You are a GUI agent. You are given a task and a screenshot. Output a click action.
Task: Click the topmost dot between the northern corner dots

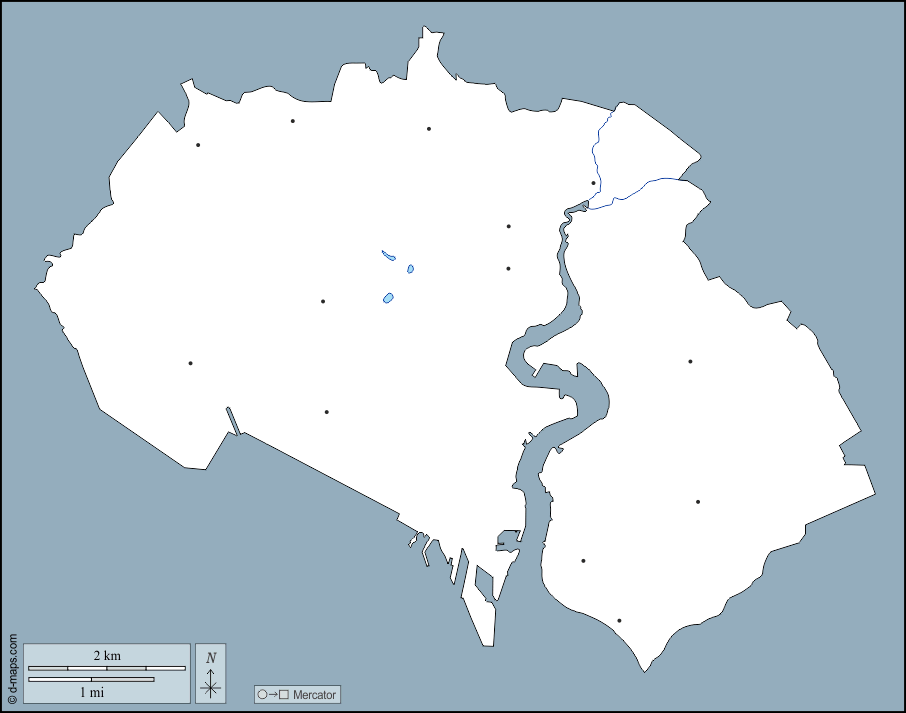pyautogui.click(x=293, y=121)
